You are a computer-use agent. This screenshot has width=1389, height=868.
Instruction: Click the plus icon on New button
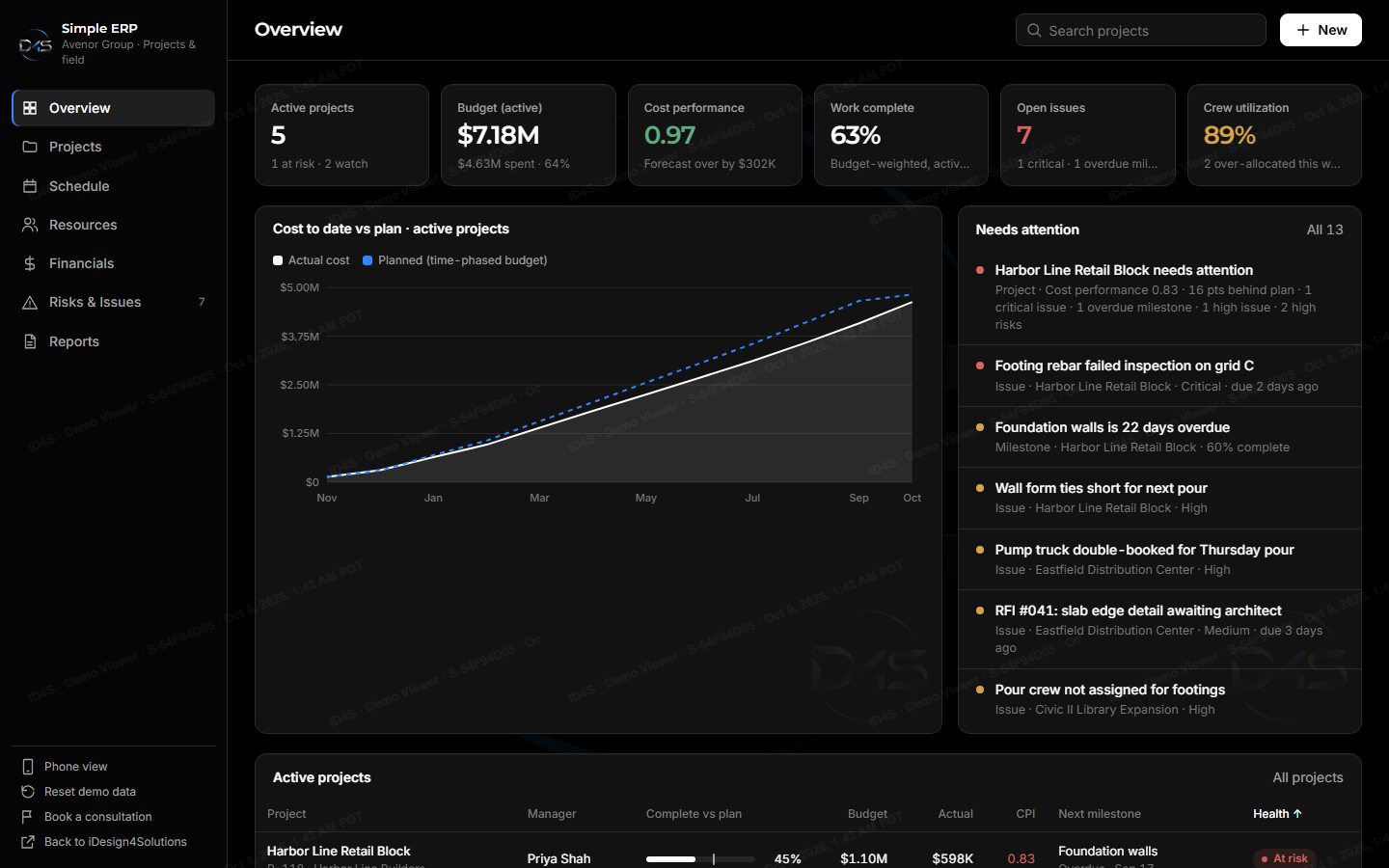(x=1303, y=30)
